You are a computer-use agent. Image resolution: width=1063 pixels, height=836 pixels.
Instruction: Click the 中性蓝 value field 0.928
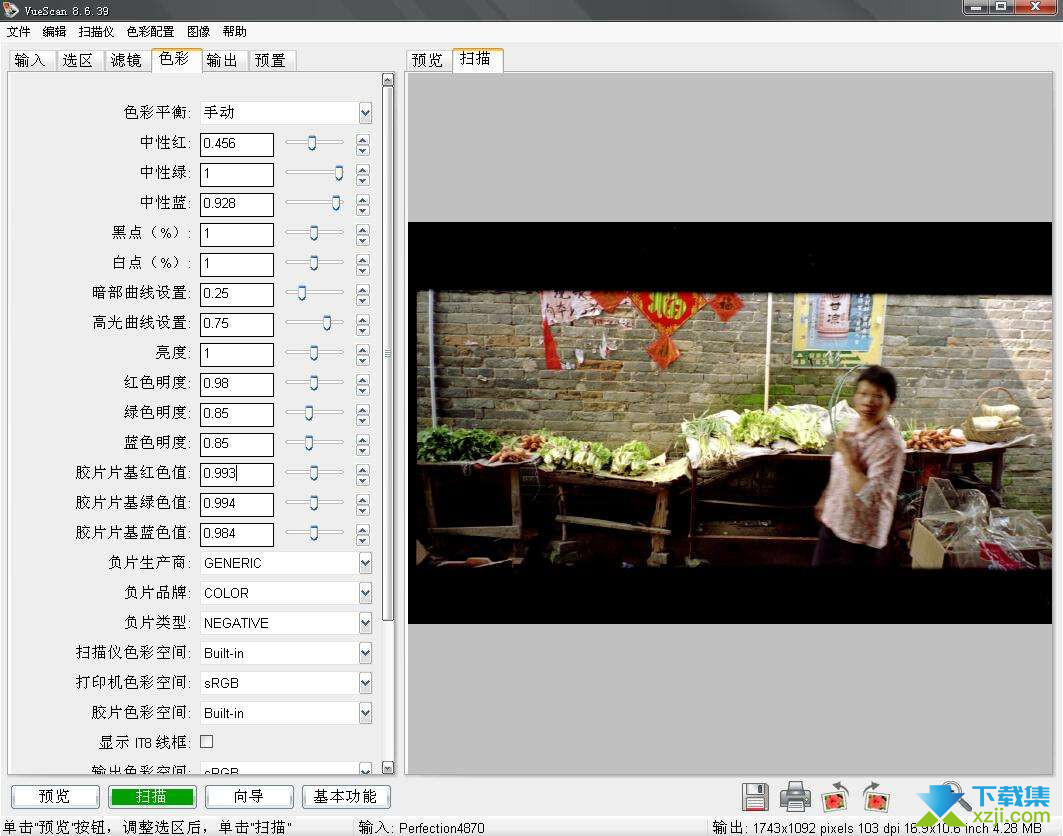coord(237,203)
